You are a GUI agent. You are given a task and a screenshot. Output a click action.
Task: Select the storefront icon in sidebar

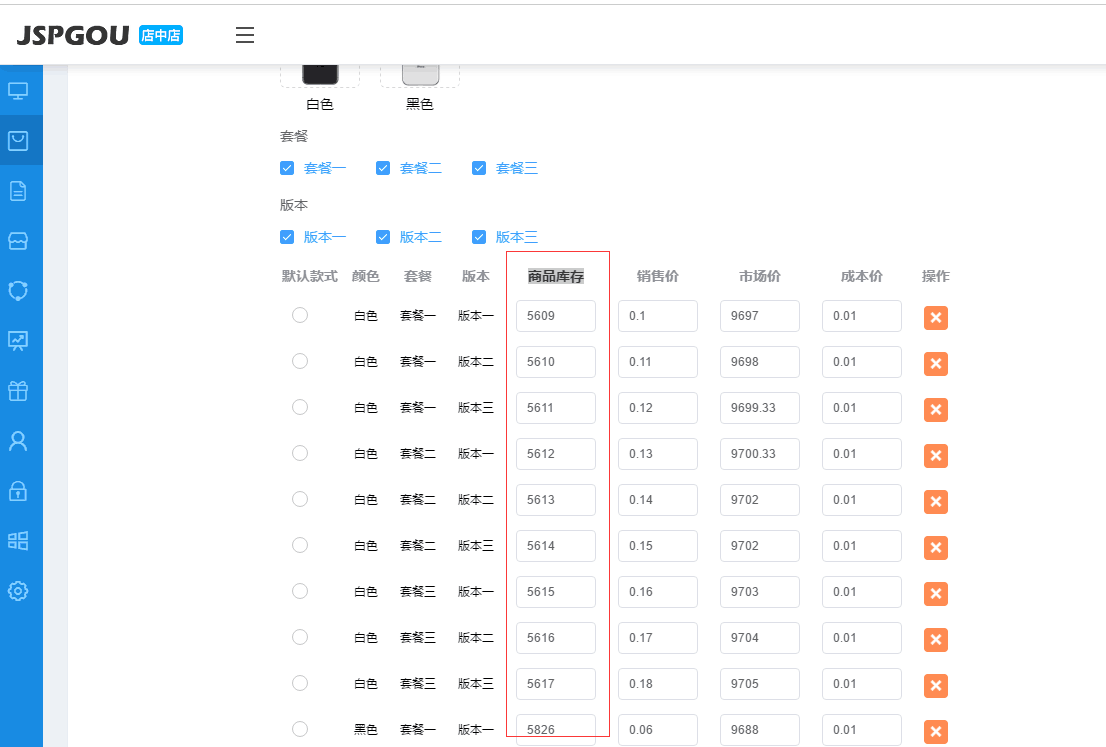point(18,241)
